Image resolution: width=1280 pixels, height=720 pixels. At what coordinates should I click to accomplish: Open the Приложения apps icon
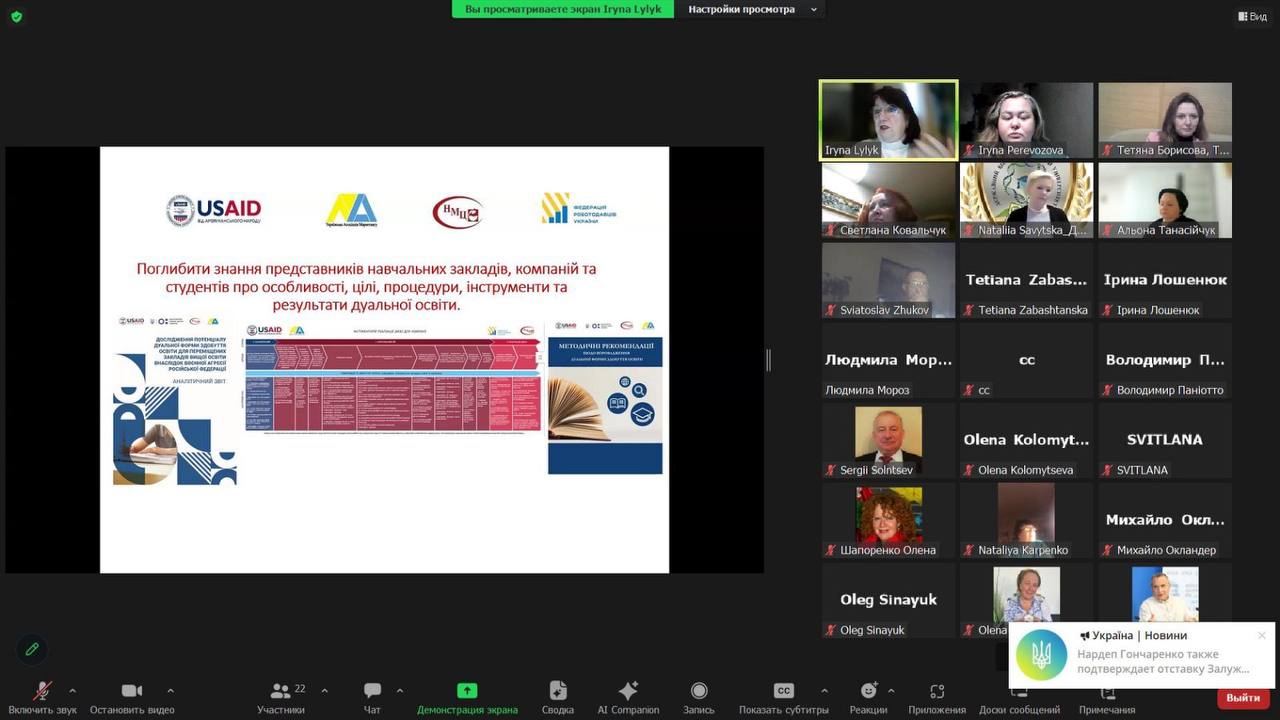(937, 692)
